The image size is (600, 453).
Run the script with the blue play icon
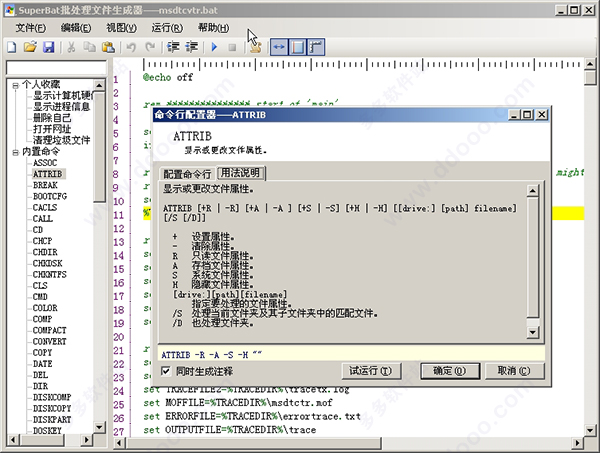point(214,47)
